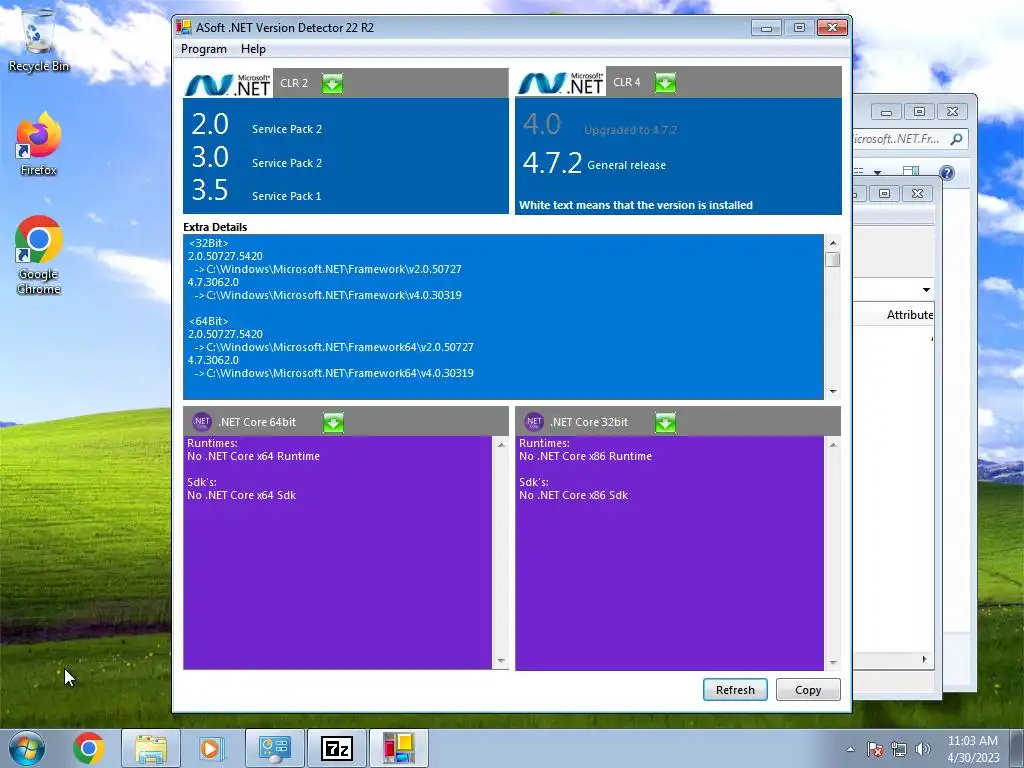
Task: Click Extra Details scrollbar up arrow
Action: pos(833,243)
